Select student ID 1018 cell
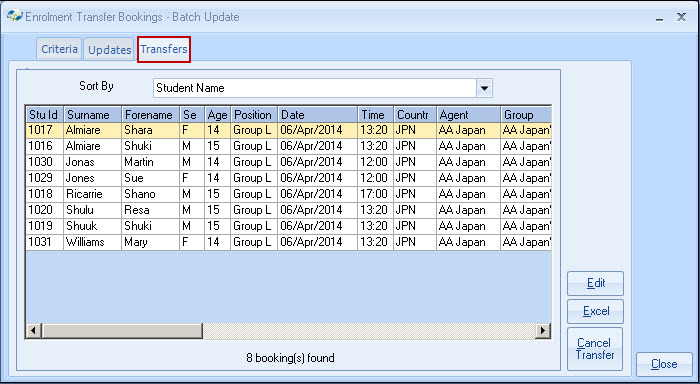Viewport: 700px width, 384px height. 45,194
